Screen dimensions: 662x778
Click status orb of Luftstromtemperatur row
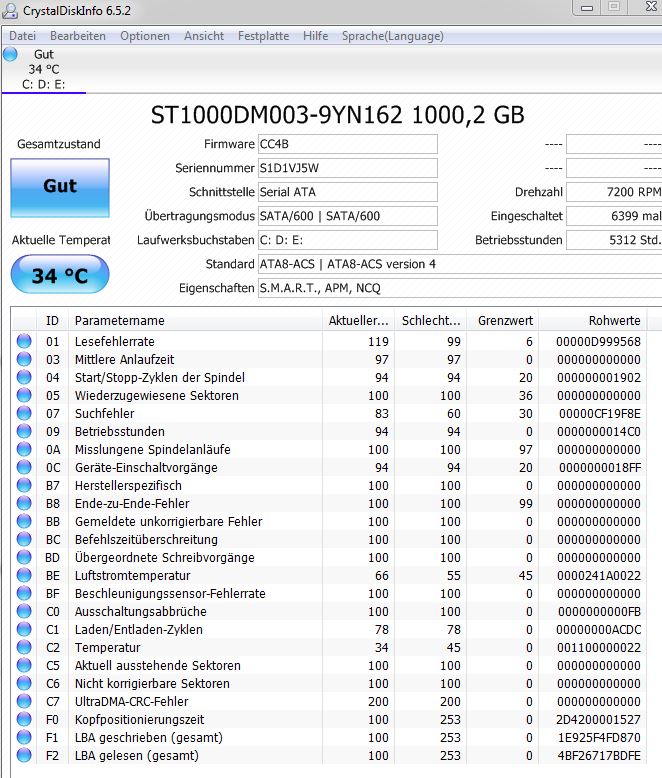point(24,575)
